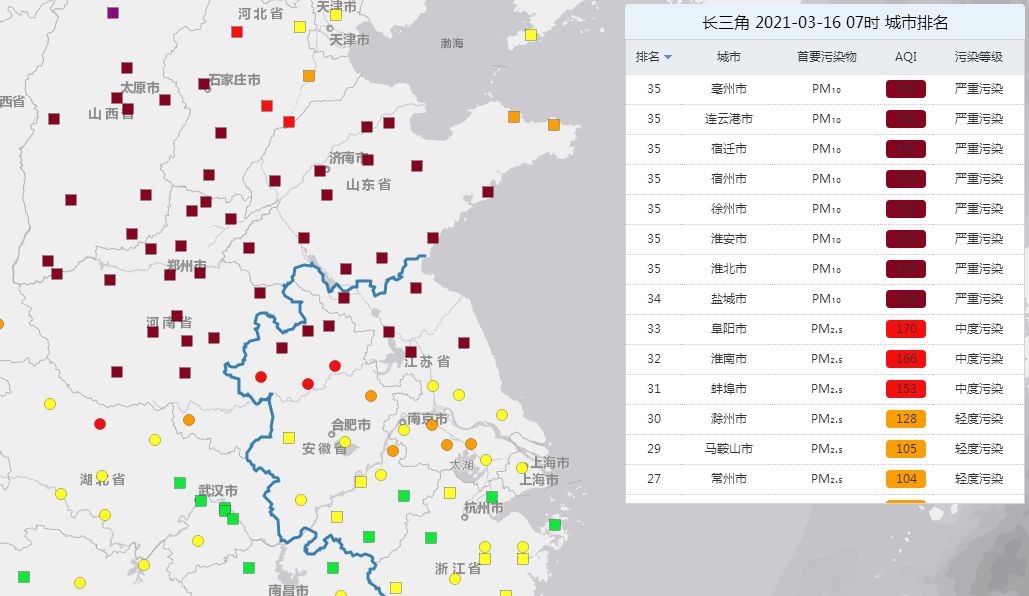Click the purple square marker on the map

(113, 13)
